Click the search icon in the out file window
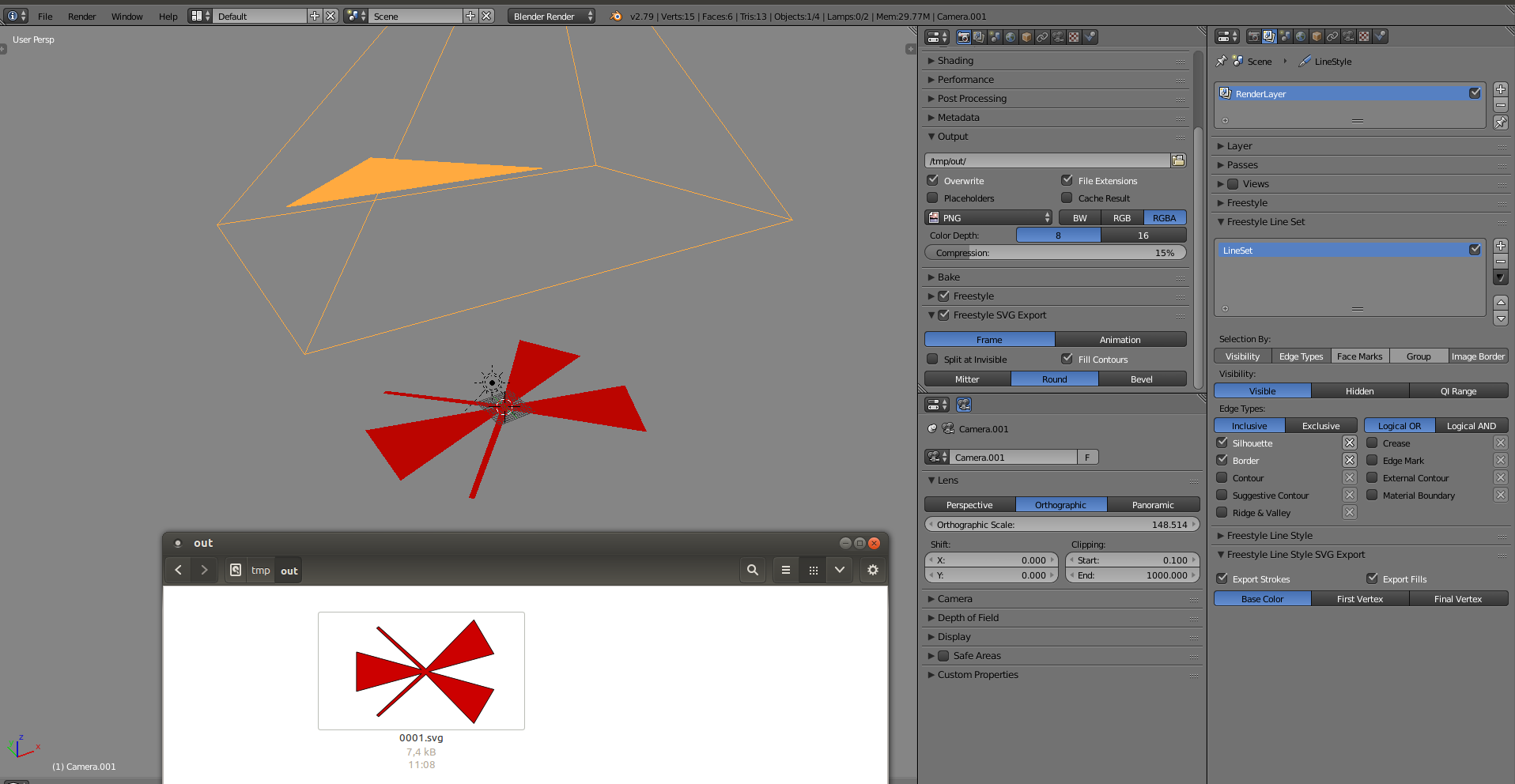This screenshot has width=1515, height=784. tap(753, 570)
